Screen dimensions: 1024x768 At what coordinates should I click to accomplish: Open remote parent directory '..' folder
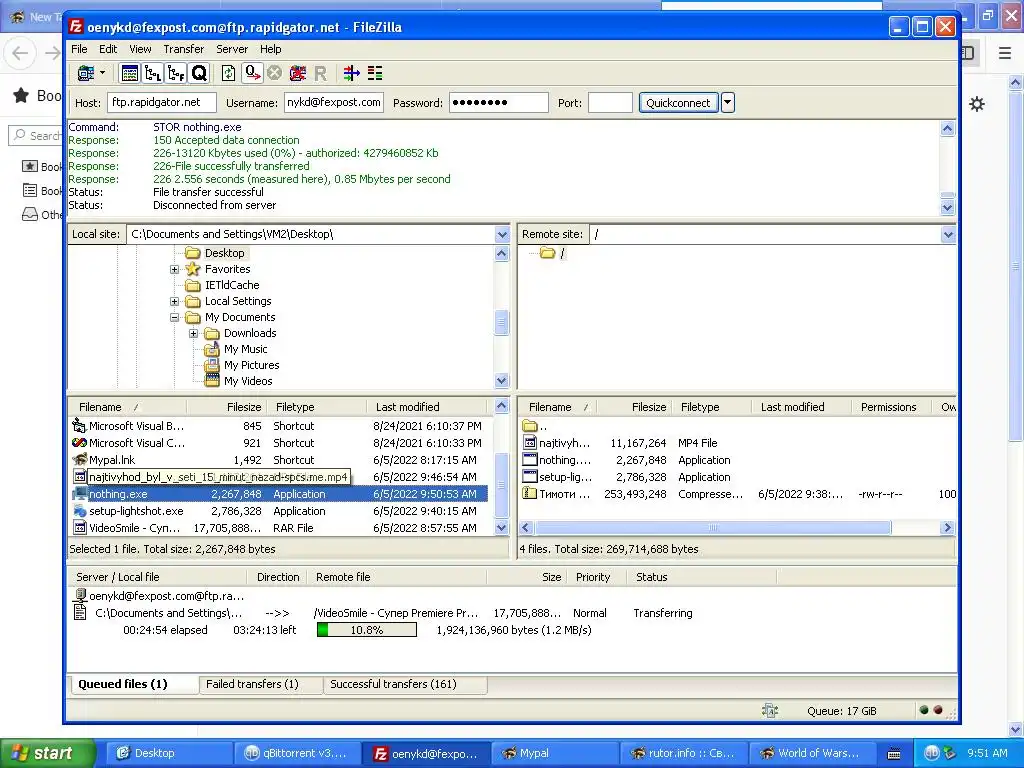pos(530,426)
